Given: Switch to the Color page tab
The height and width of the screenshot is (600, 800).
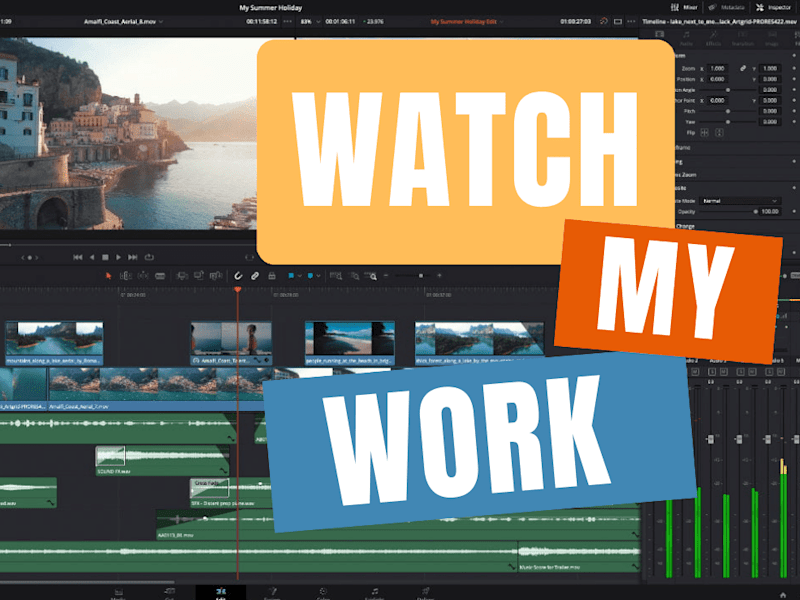Looking at the screenshot, I should click(323, 593).
